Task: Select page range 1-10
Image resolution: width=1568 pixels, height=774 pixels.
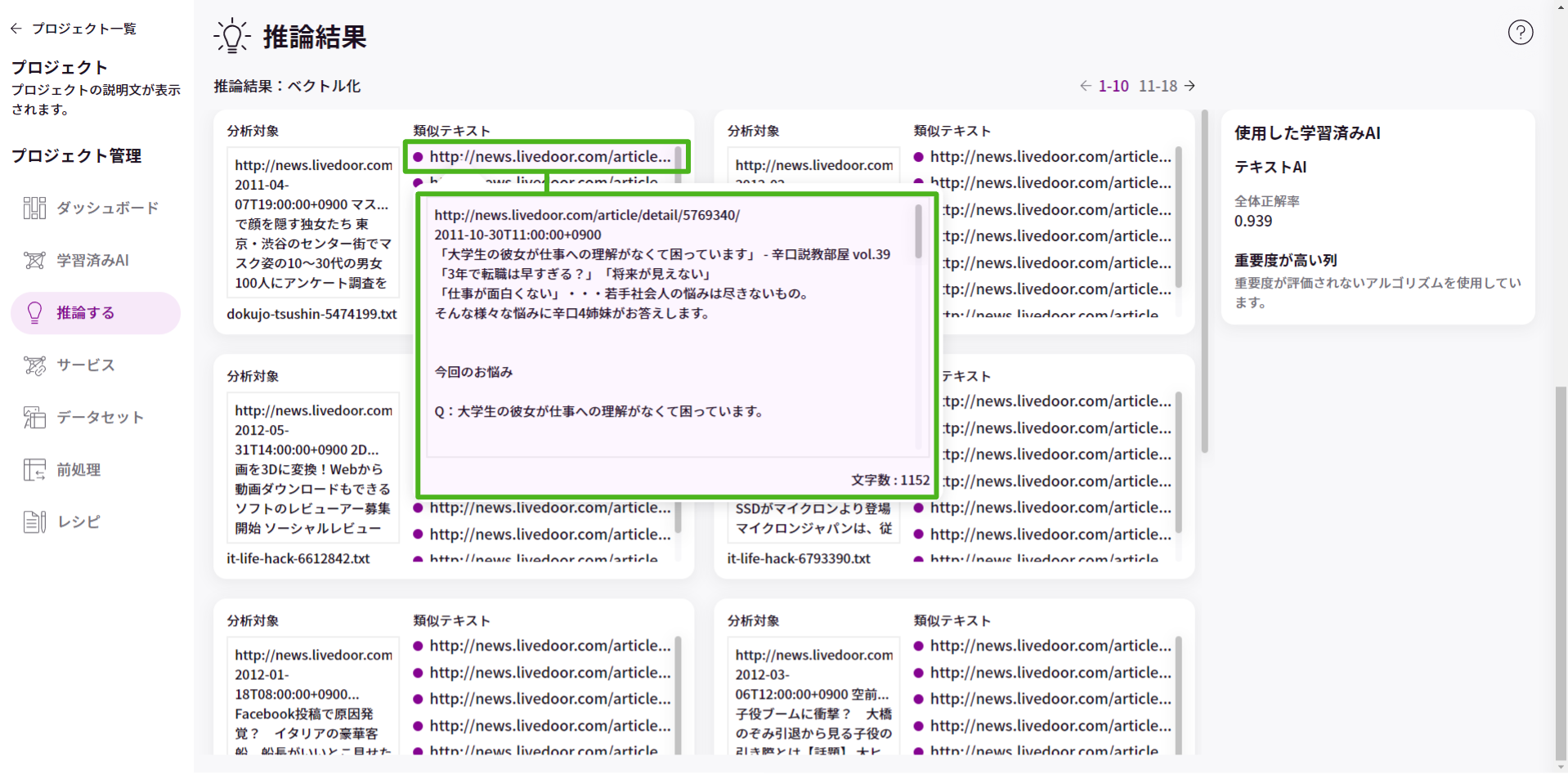Action: 1113,86
